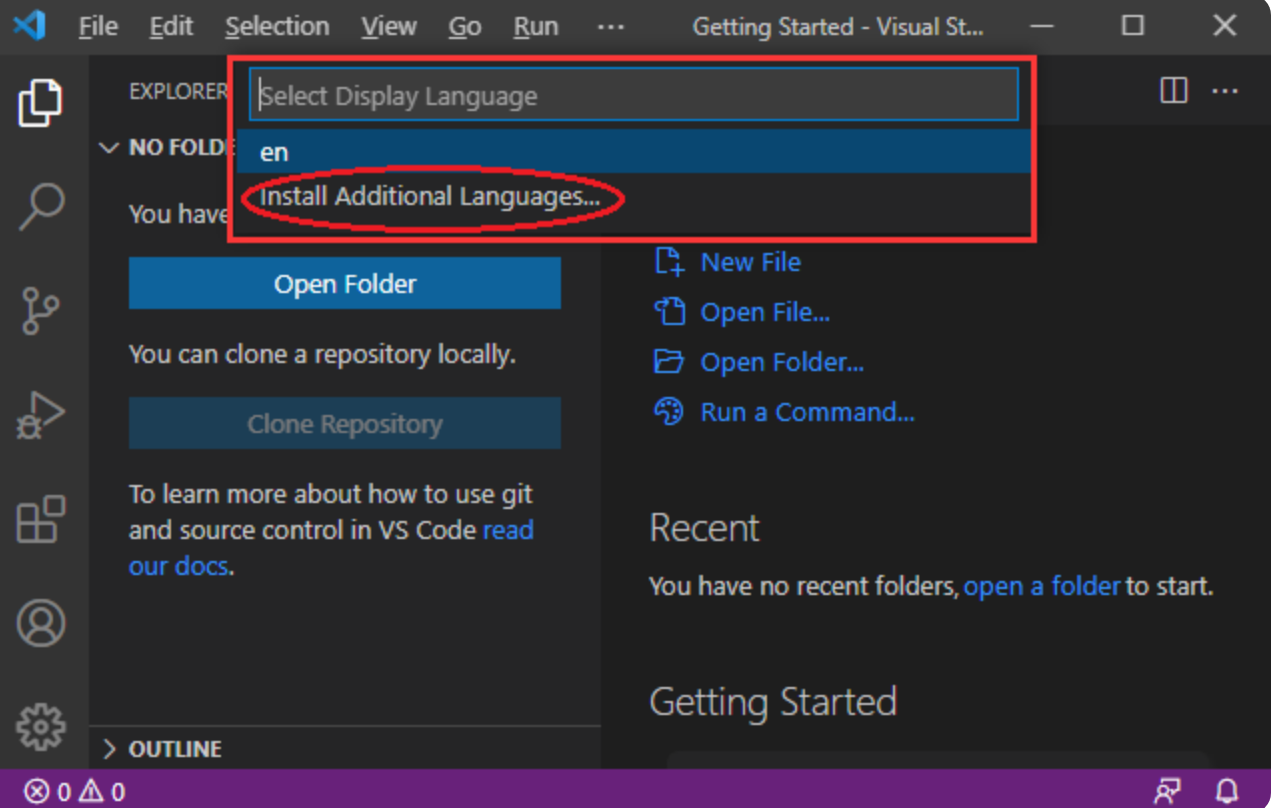Open the Explorer view in activity bar

[x=40, y=103]
